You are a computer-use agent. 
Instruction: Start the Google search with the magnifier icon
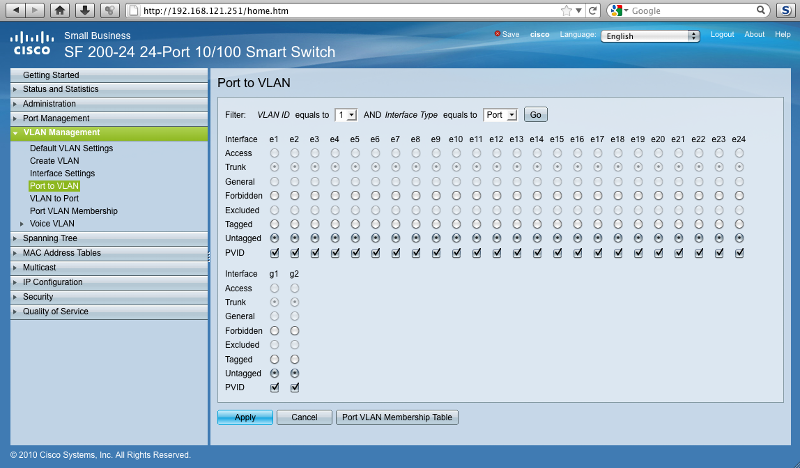click(761, 10)
